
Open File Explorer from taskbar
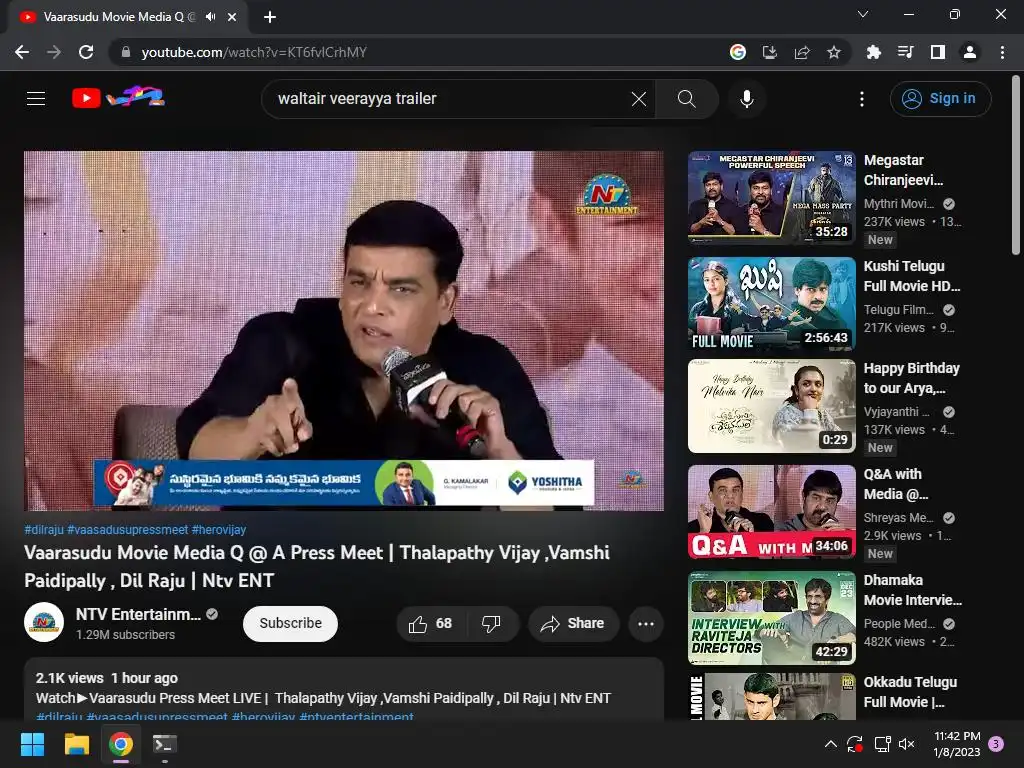click(76, 744)
